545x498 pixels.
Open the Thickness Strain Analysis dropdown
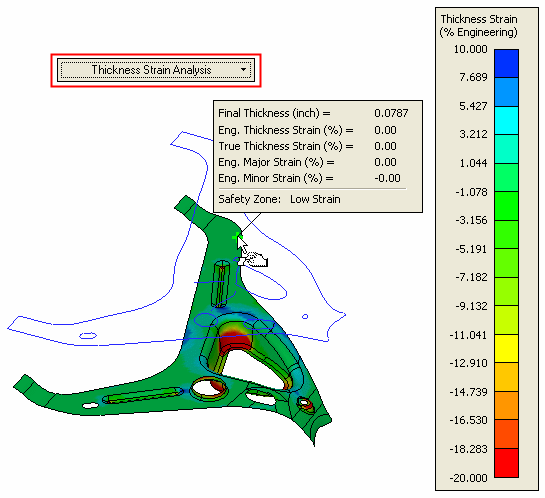156,70
